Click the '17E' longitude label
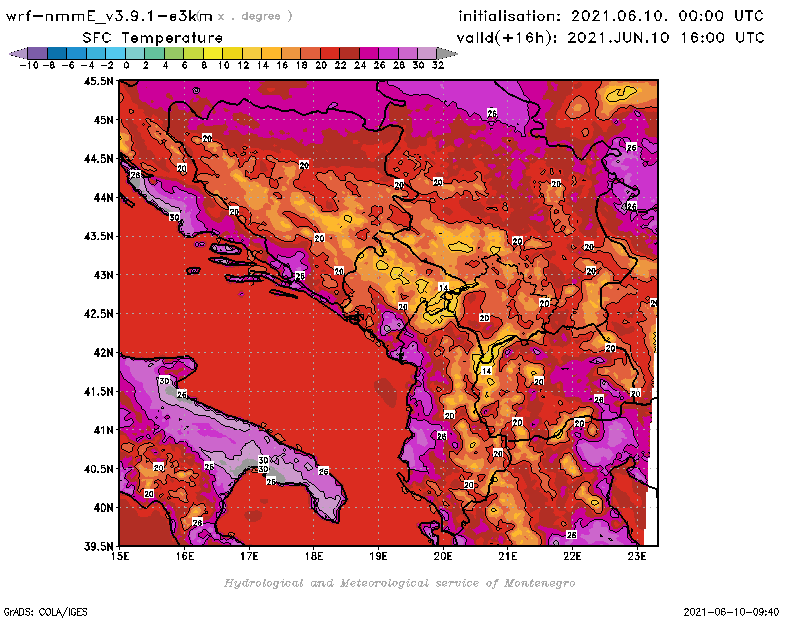The image size is (800, 618). coord(249,556)
